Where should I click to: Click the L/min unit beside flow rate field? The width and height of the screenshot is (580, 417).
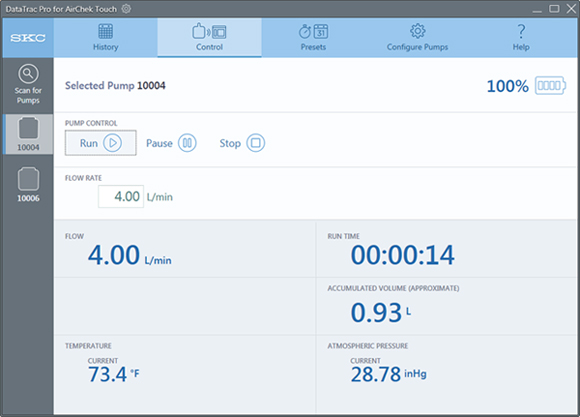tap(160, 197)
